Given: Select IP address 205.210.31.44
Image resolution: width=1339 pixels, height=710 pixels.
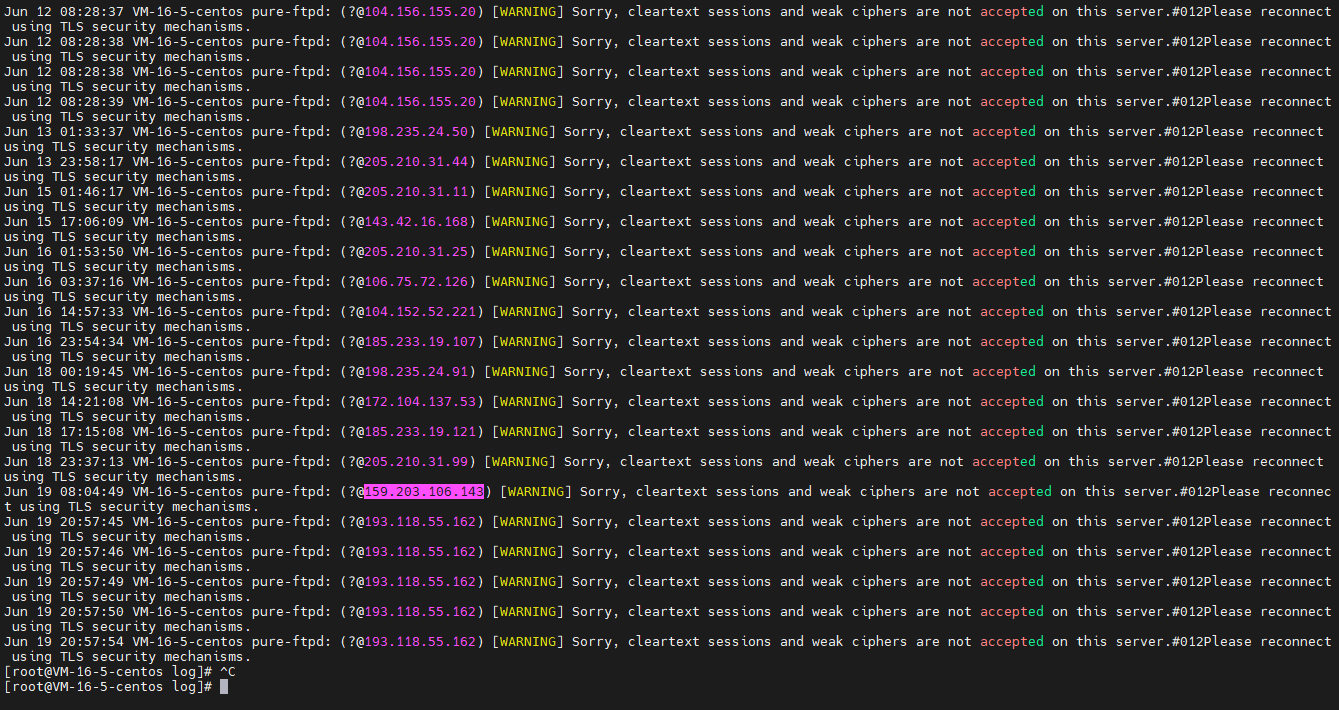Looking at the screenshot, I should click(x=416, y=162).
